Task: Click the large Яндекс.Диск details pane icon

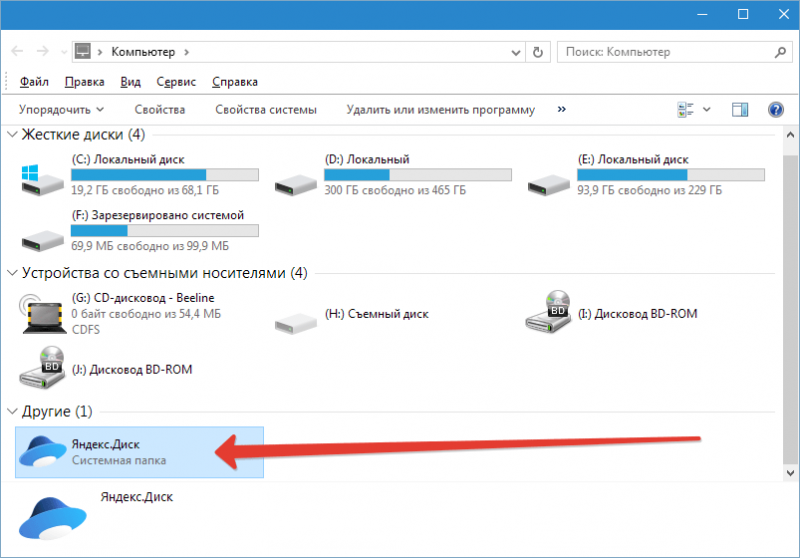Action: [53, 518]
